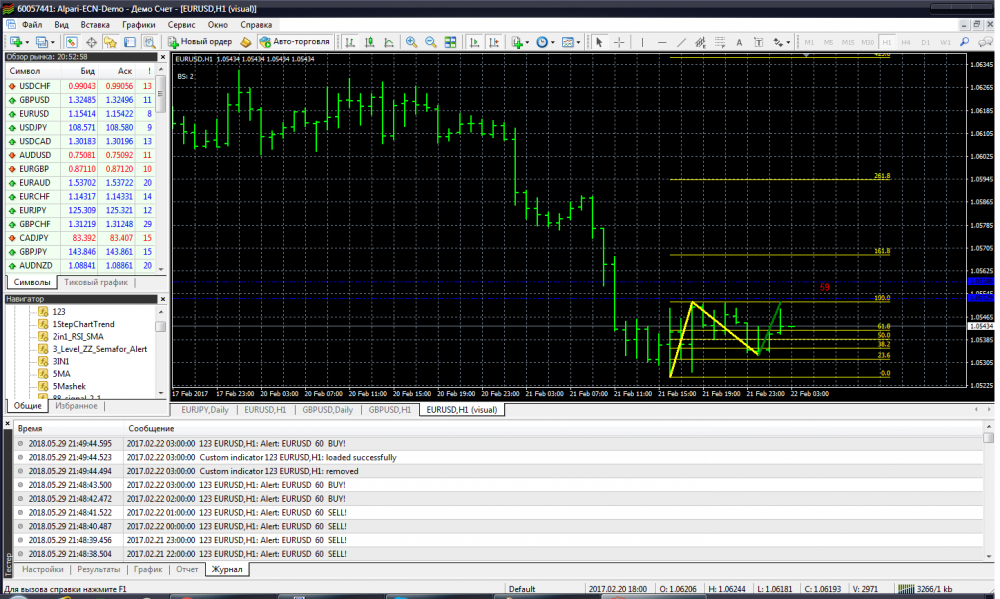
Task: Switch timeframe to D1
Action: pyautogui.click(x=925, y=42)
